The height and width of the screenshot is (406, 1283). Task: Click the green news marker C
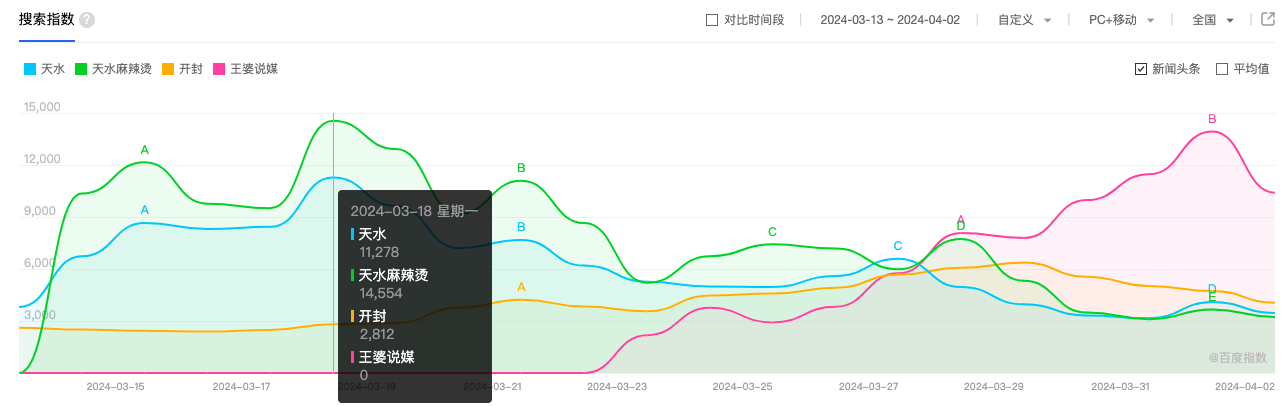[772, 232]
